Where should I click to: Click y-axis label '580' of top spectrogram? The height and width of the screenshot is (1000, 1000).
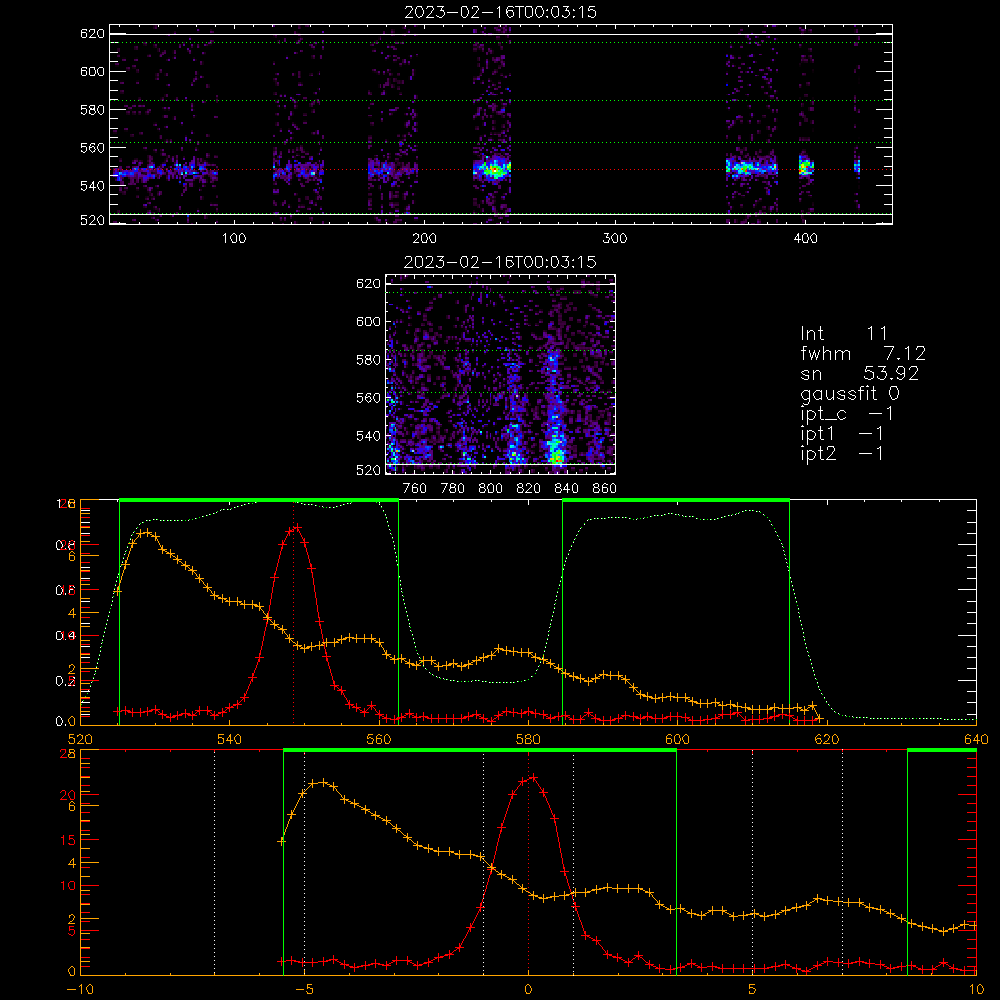click(x=92, y=110)
